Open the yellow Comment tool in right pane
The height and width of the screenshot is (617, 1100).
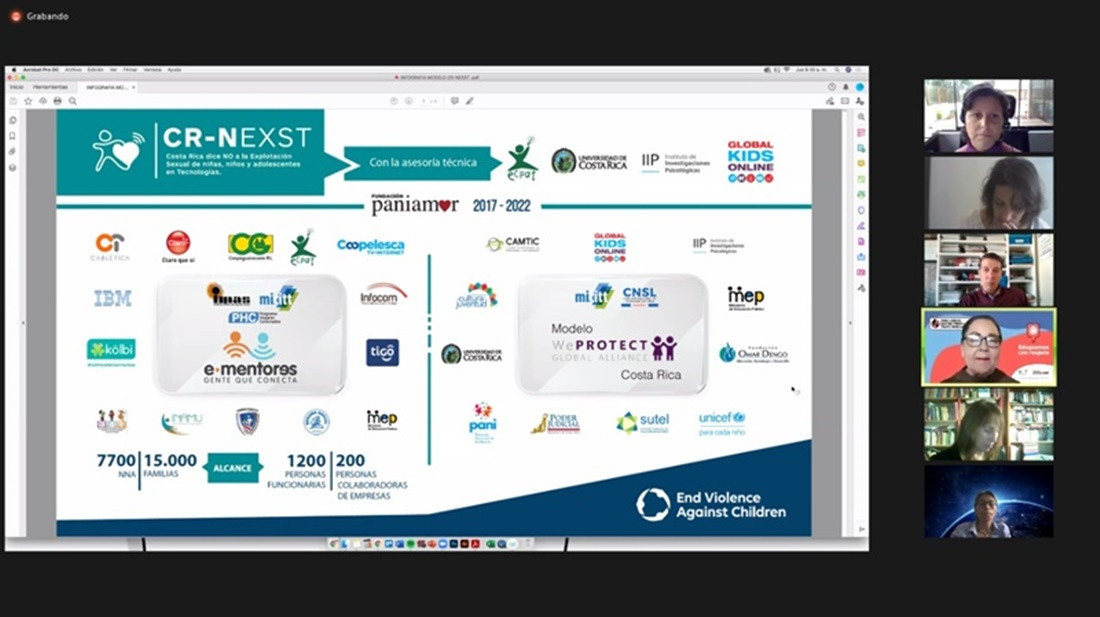coord(861,163)
